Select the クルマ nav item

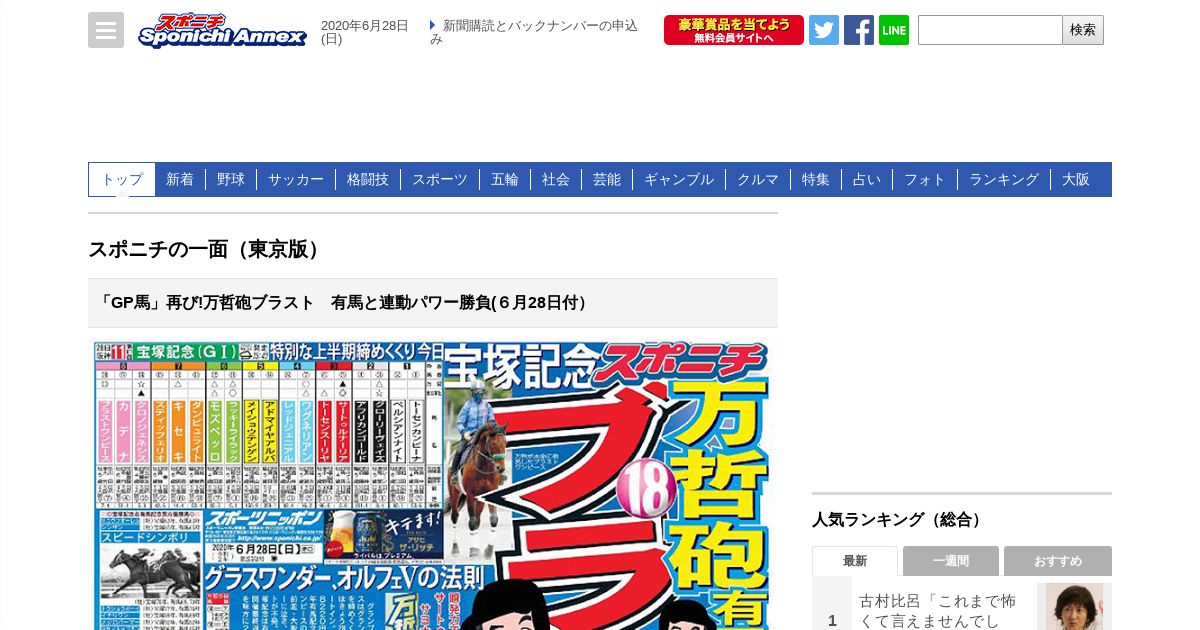758,180
